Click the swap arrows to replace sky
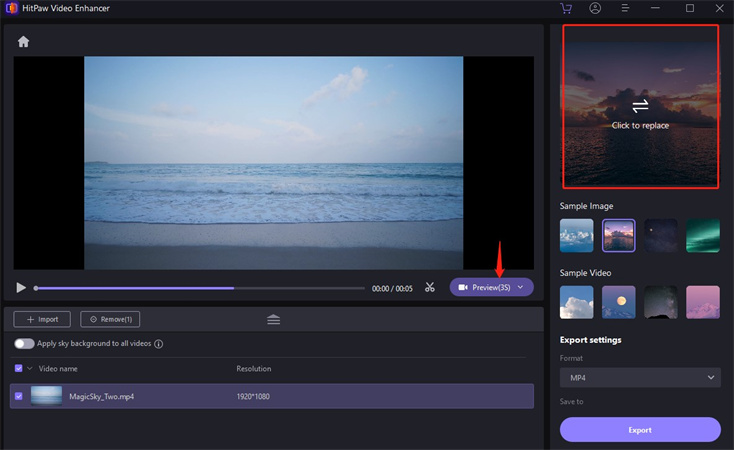The image size is (734, 450). tap(640, 105)
